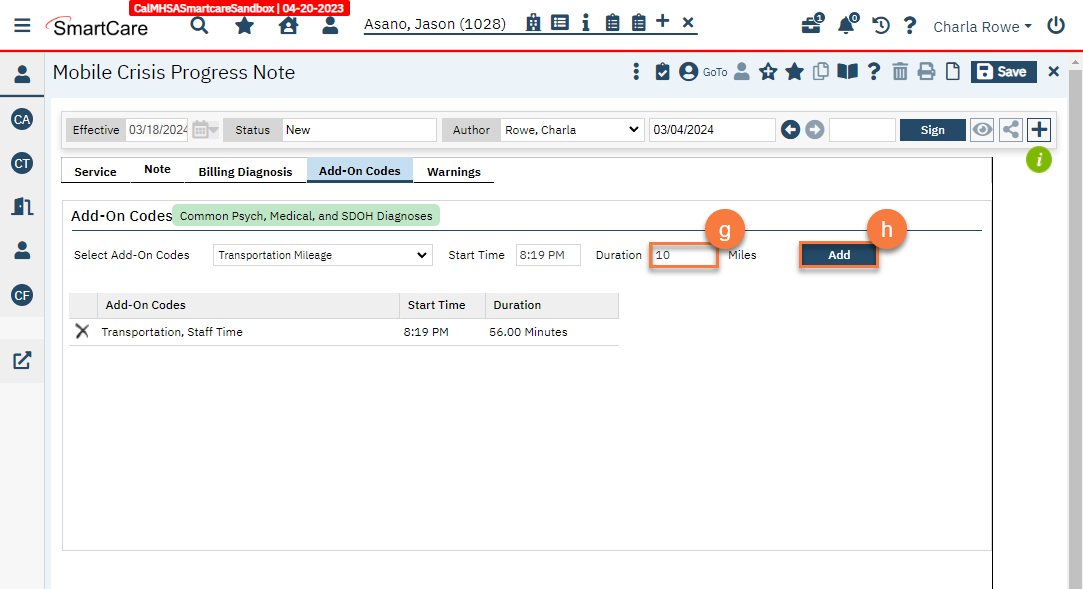
Task: Click the search magnifier icon
Action: pos(200,26)
